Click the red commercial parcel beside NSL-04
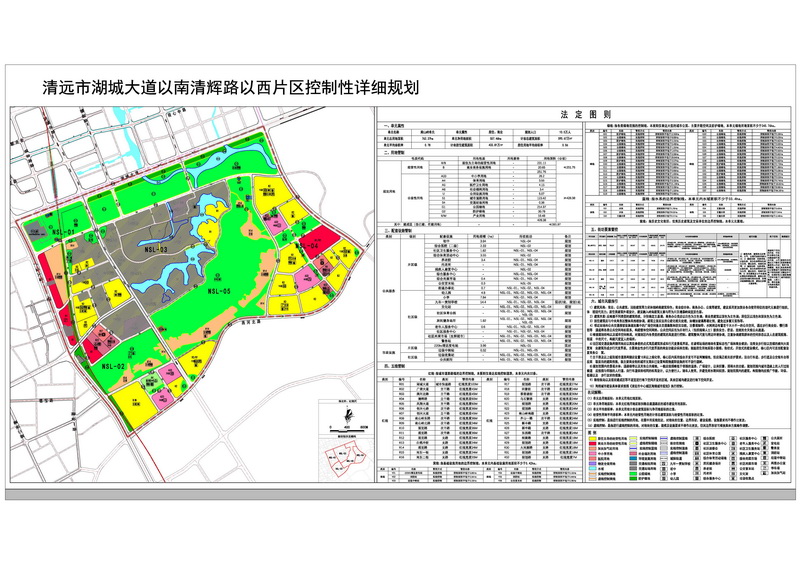Image resolution: width=800 pixels, height=565 pixels. click(x=320, y=240)
